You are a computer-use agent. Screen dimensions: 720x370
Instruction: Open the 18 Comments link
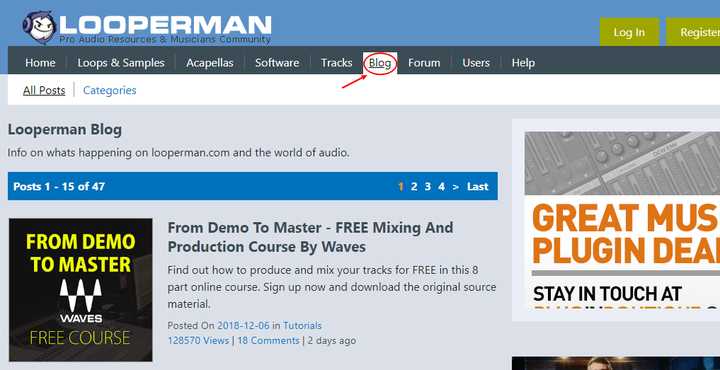coord(268,341)
